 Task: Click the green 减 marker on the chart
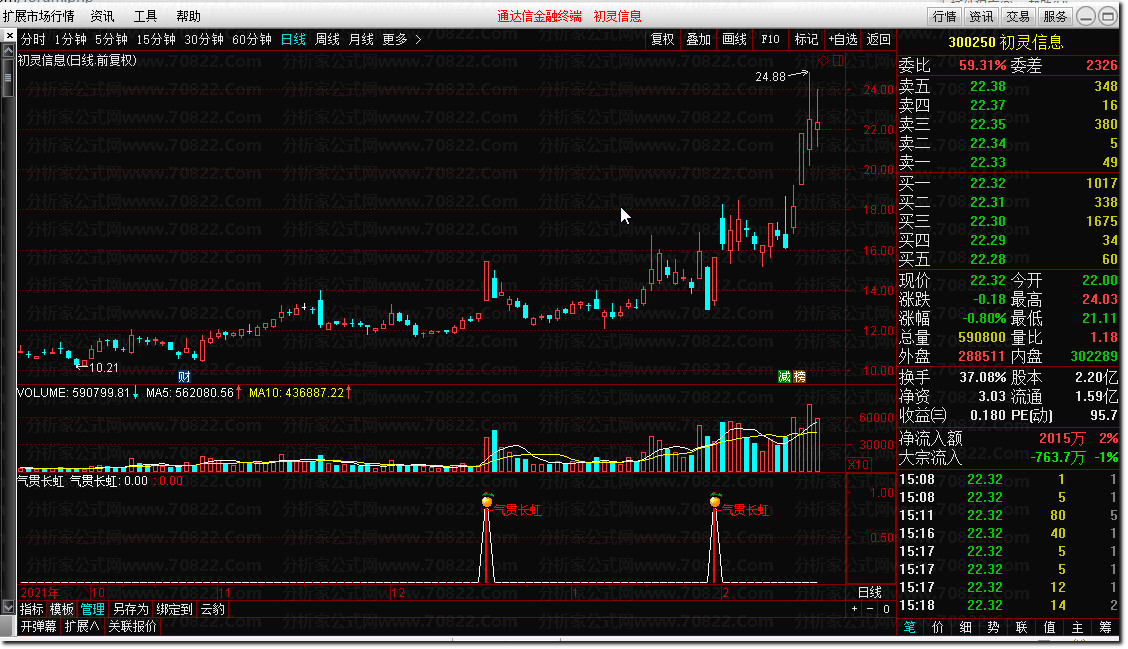point(784,376)
